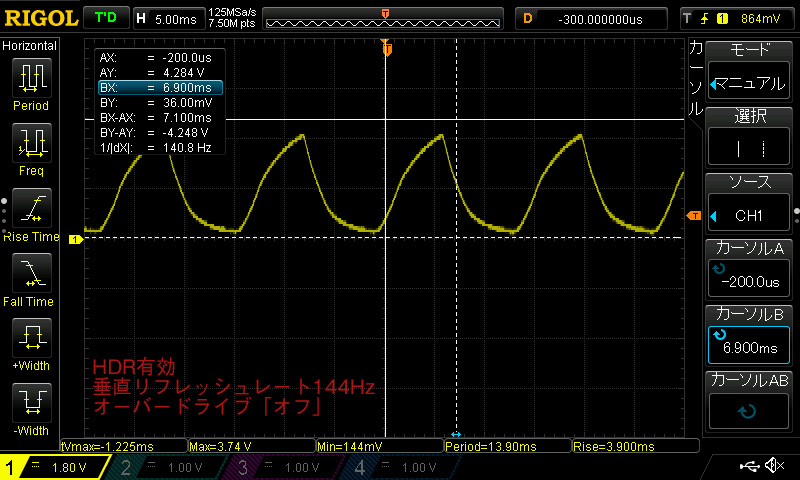This screenshot has height=480, width=800.
Task: Click the highlighted BX = 6.900ms row
Action: (x=160, y=88)
